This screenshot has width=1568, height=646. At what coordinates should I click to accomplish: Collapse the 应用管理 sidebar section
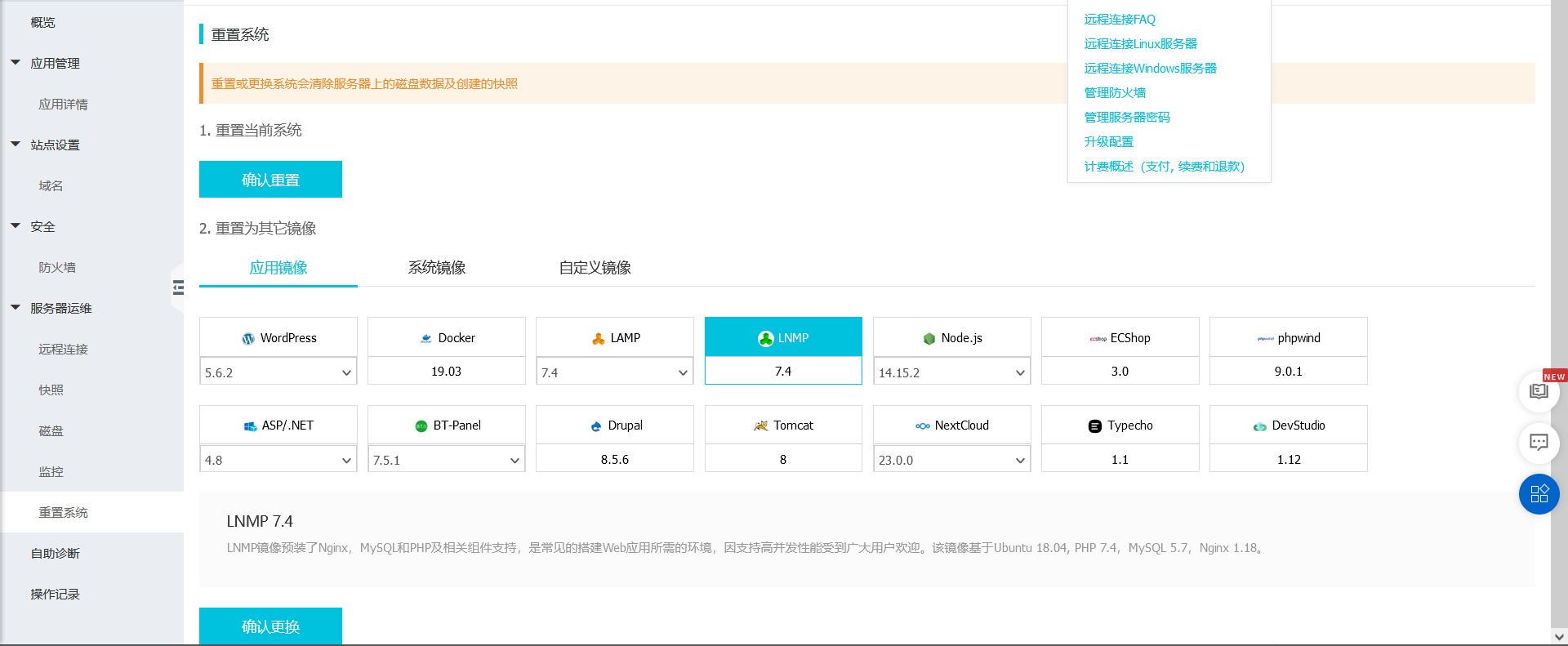click(16, 63)
